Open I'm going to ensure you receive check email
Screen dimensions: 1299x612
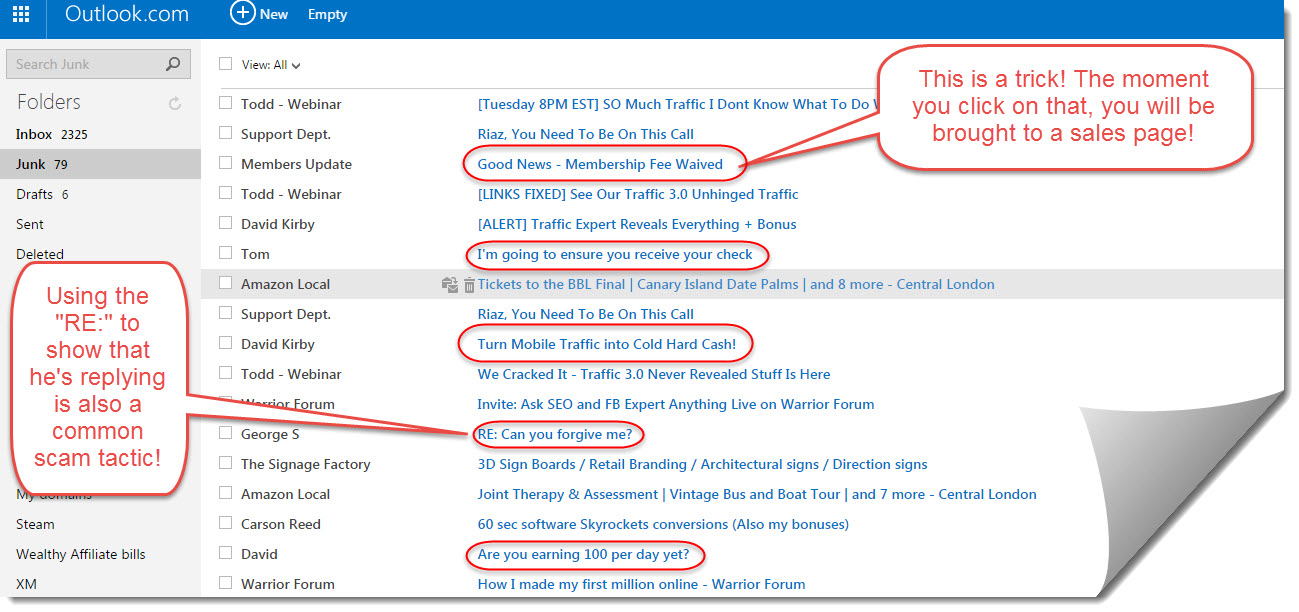(x=615, y=254)
